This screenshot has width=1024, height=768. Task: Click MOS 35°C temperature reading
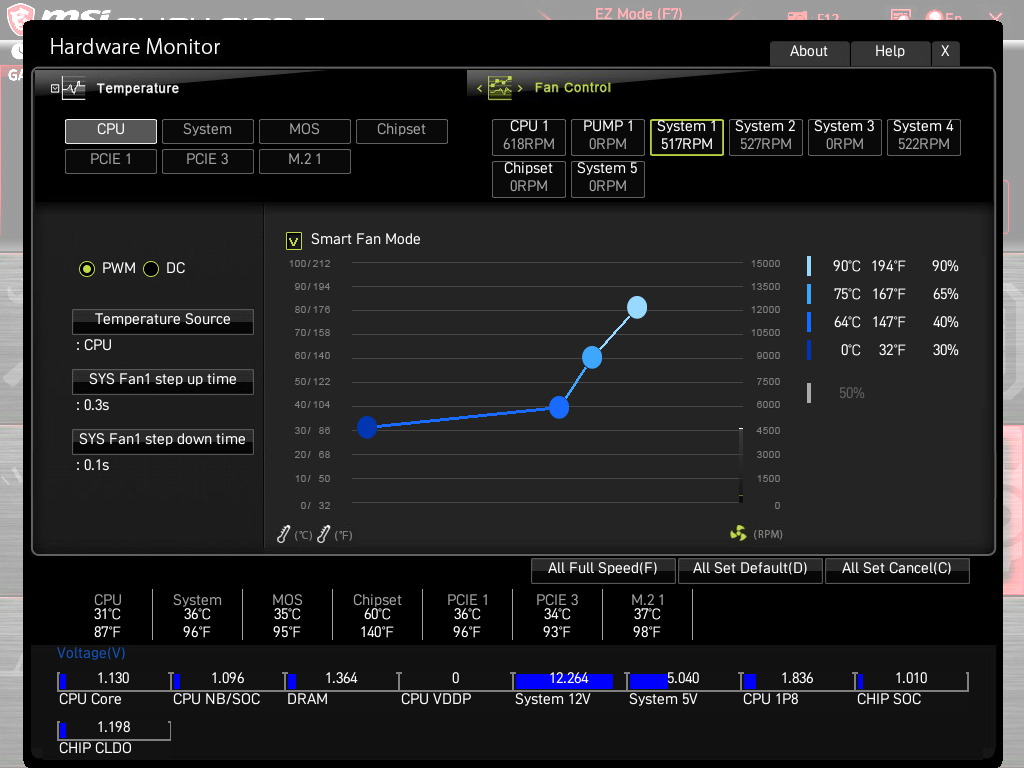point(287,615)
